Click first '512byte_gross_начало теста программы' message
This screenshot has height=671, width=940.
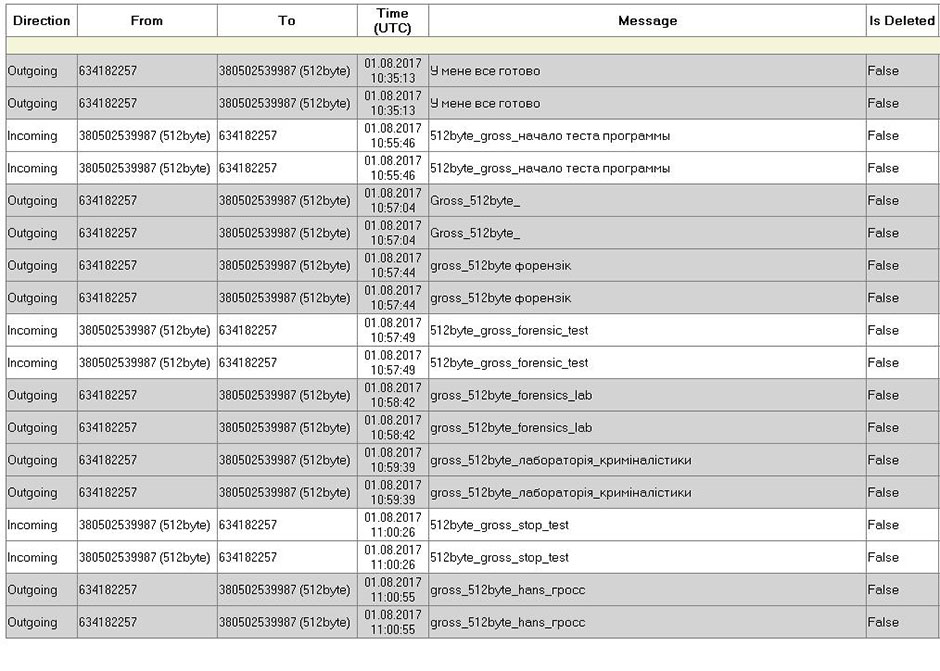point(549,136)
